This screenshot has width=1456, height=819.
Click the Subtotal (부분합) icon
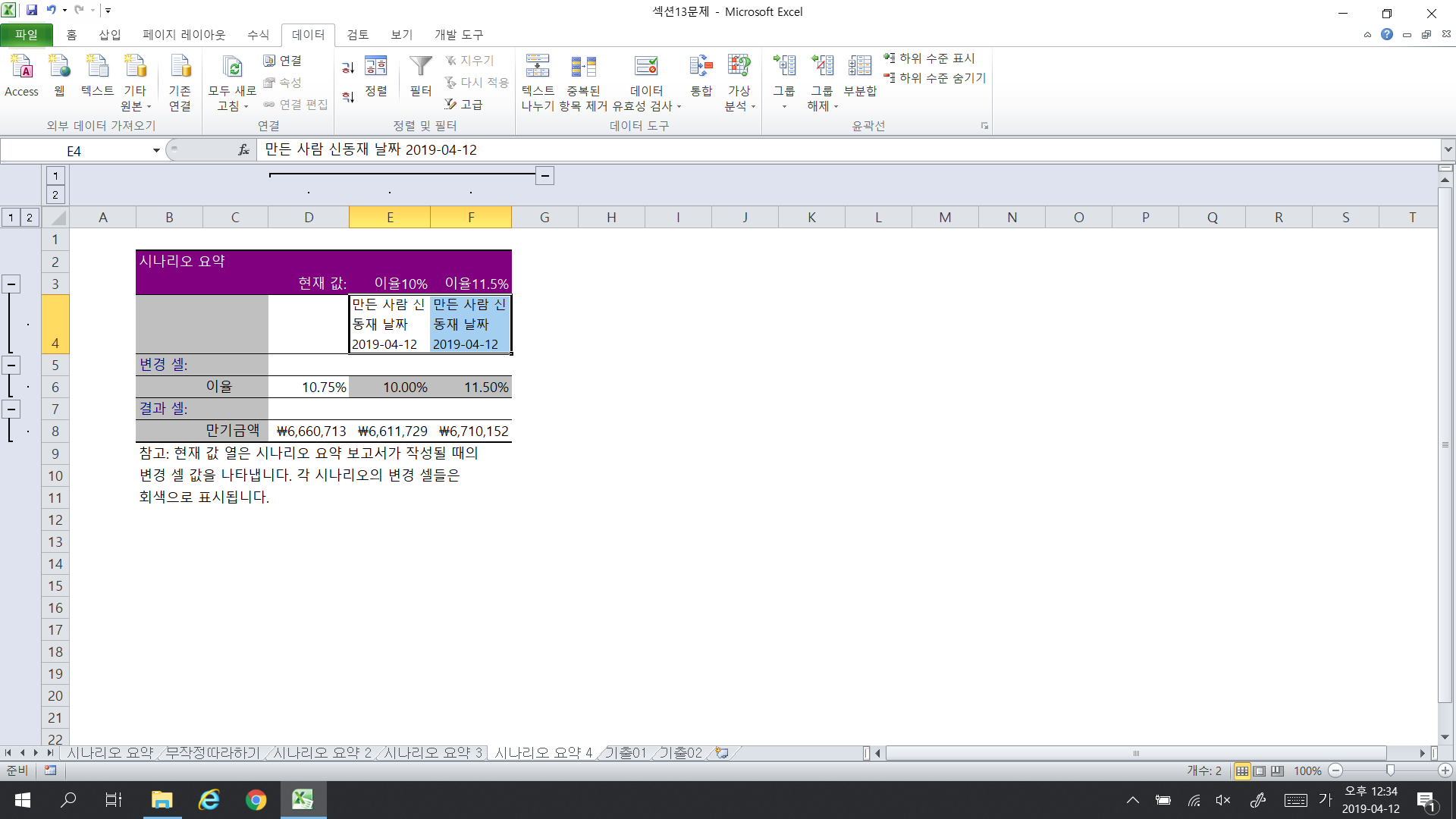pos(860,68)
